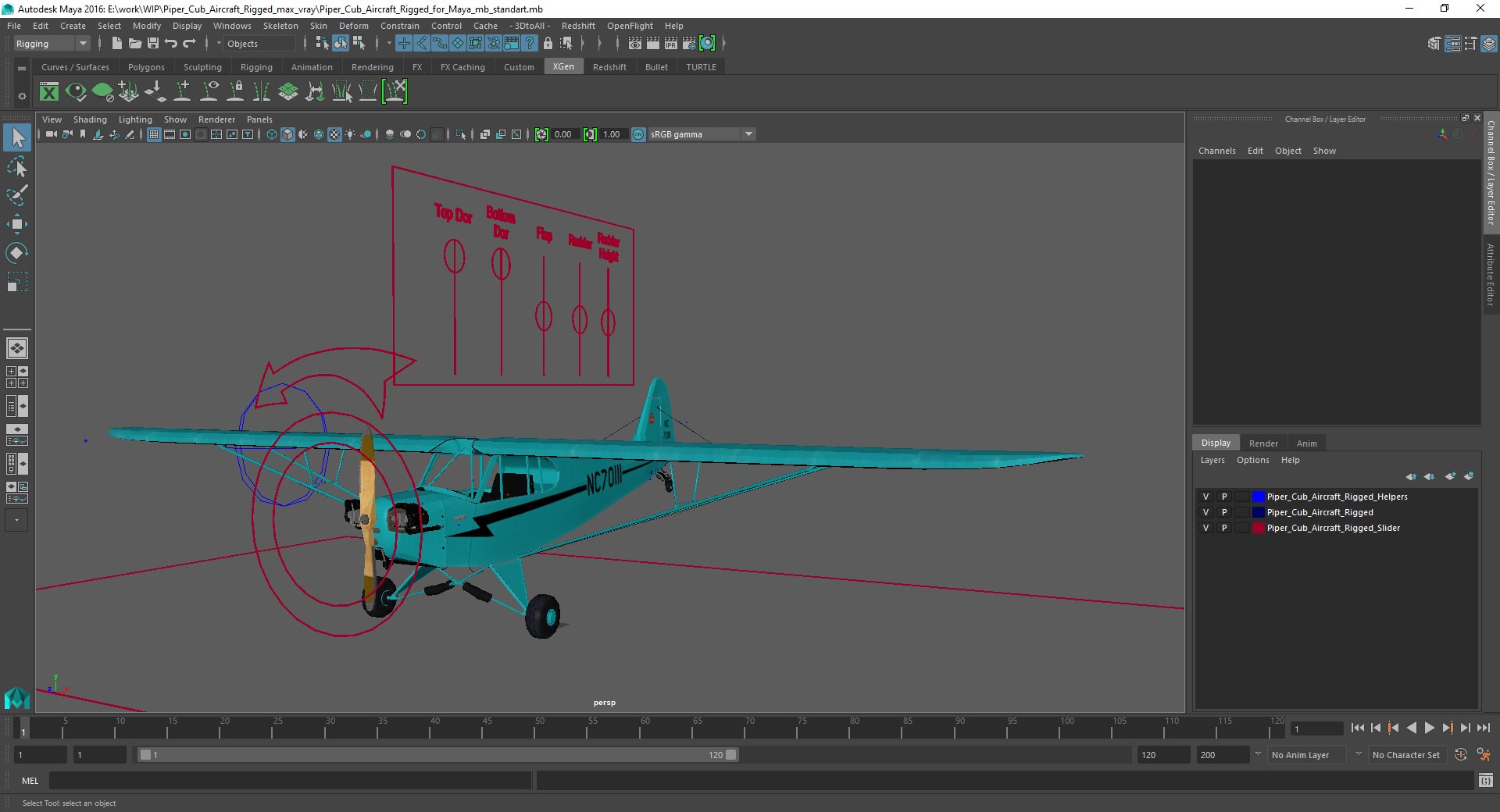Open the Rigging menu set dropdown
Image resolution: width=1500 pixels, height=812 pixels.
pos(51,44)
